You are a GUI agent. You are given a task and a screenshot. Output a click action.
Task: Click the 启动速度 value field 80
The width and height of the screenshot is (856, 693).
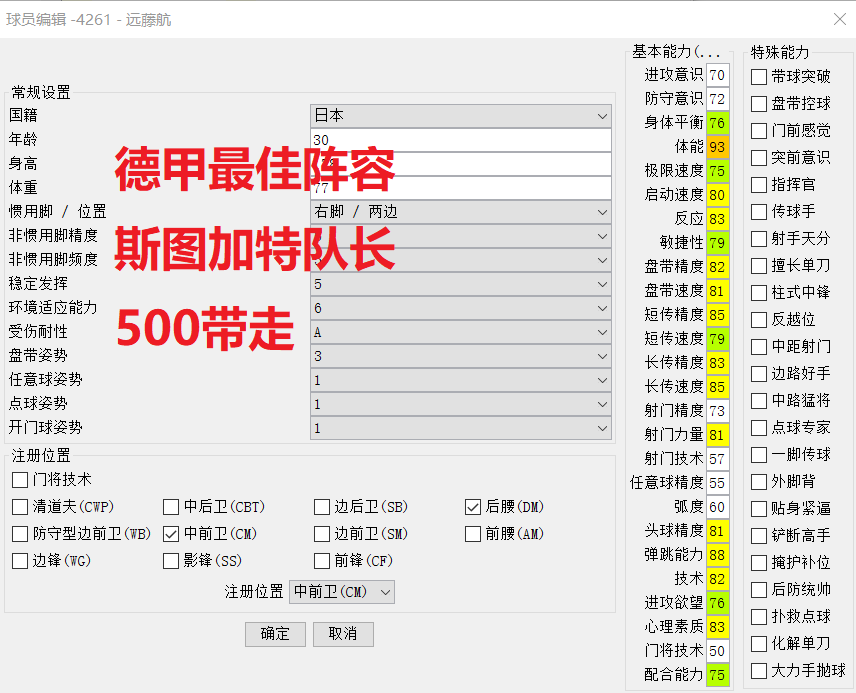(x=717, y=195)
